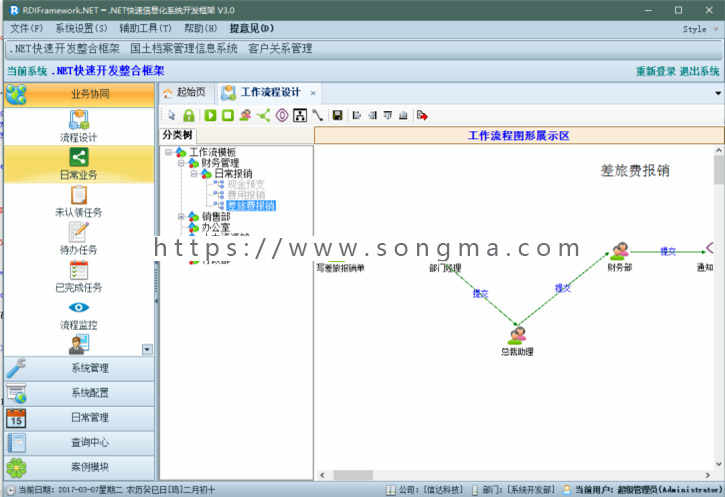Click the 财务部 node in the diagram
Image resolution: width=725 pixels, height=497 pixels.
(x=620, y=257)
